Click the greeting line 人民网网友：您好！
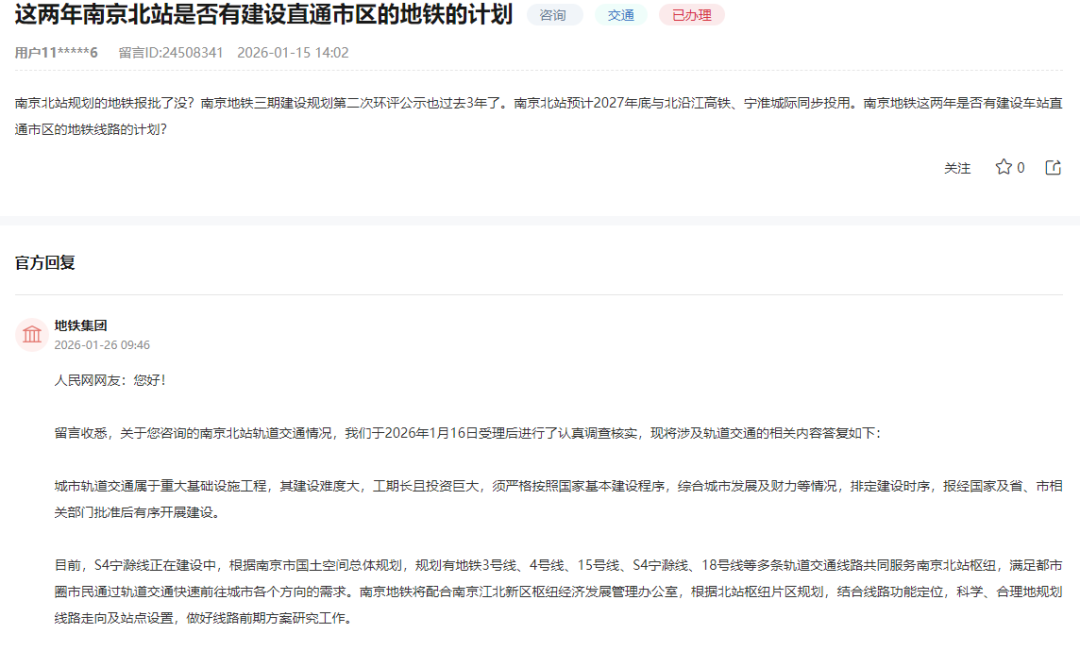The image size is (1080, 650). 110,381
